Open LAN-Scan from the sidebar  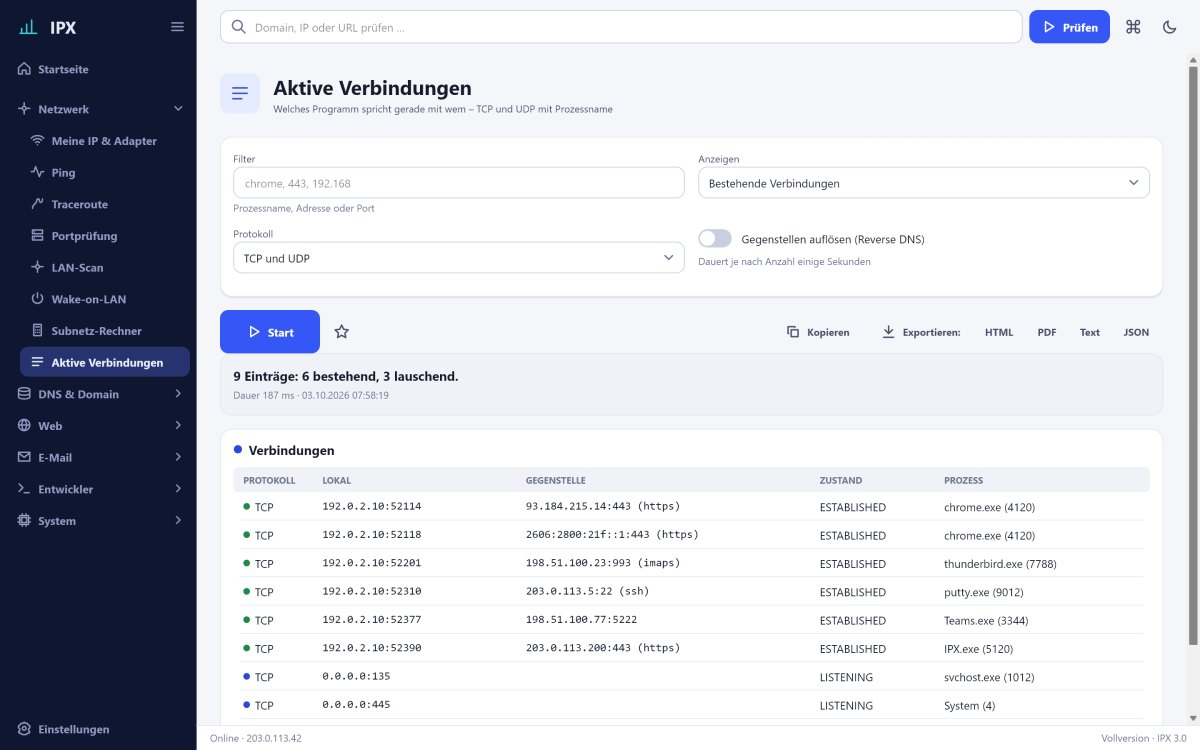(x=105, y=267)
